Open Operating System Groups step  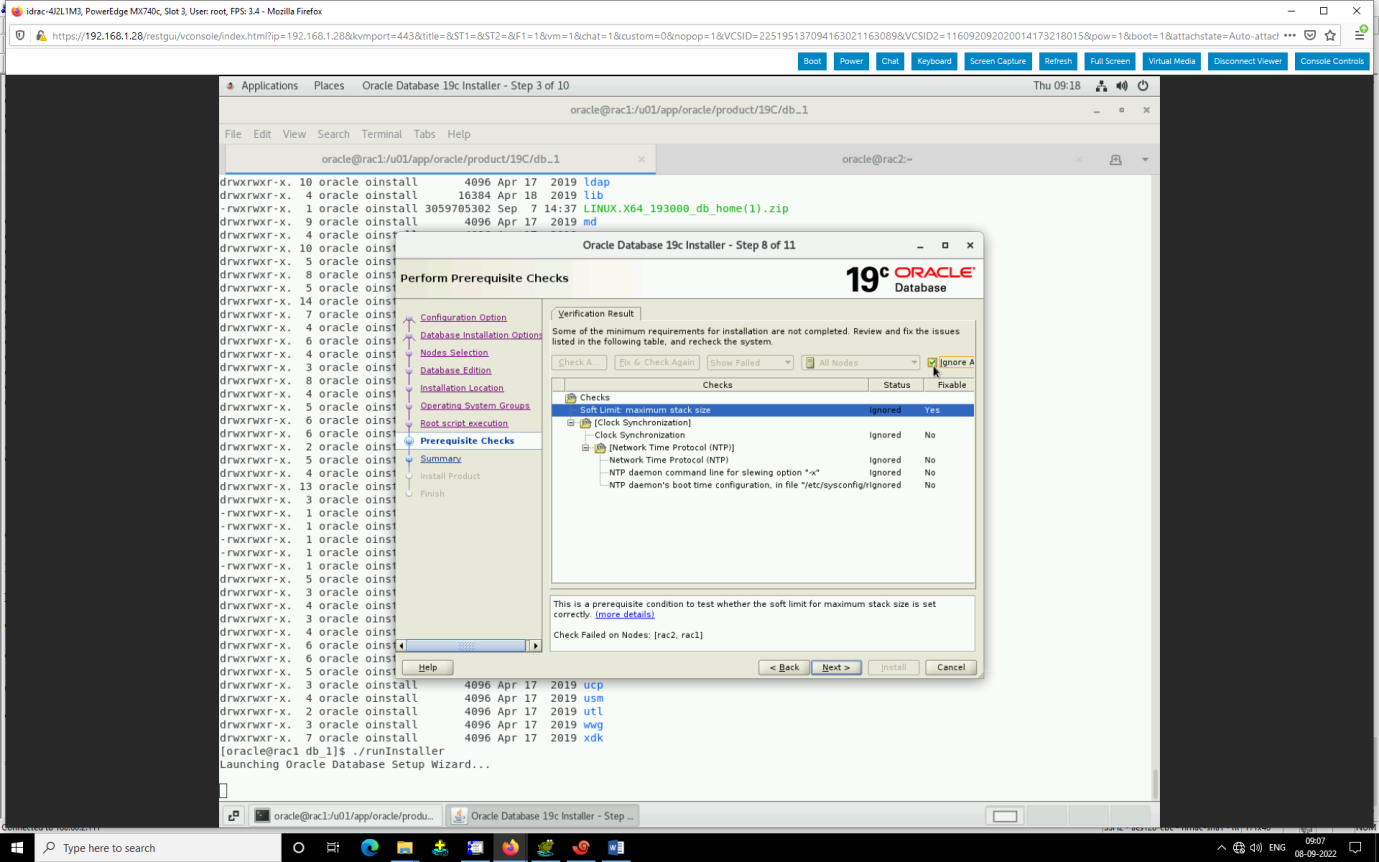pyautogui.click(x=475, y=405)
